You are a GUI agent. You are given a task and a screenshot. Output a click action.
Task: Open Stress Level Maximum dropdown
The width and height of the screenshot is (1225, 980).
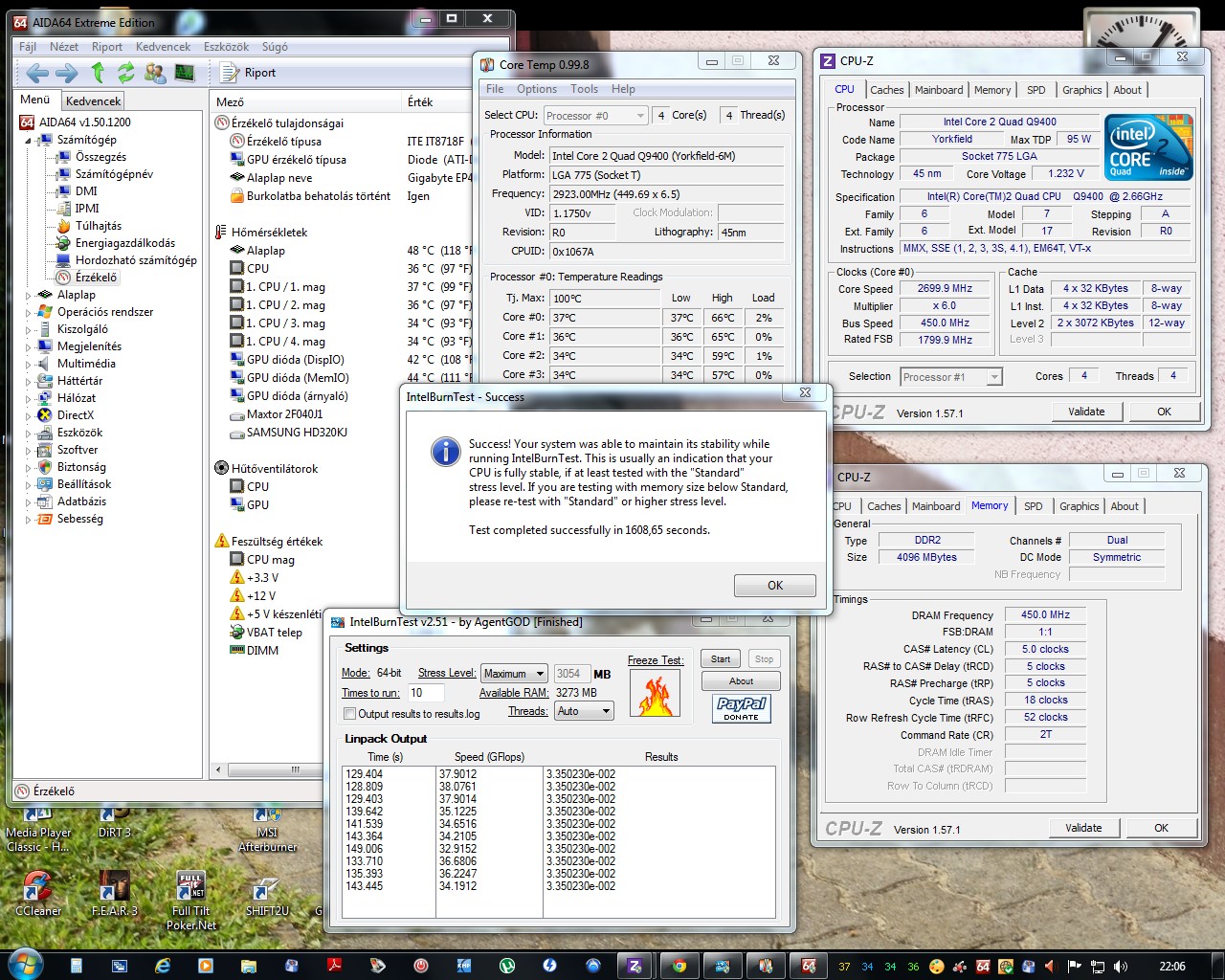pos(514,674)
